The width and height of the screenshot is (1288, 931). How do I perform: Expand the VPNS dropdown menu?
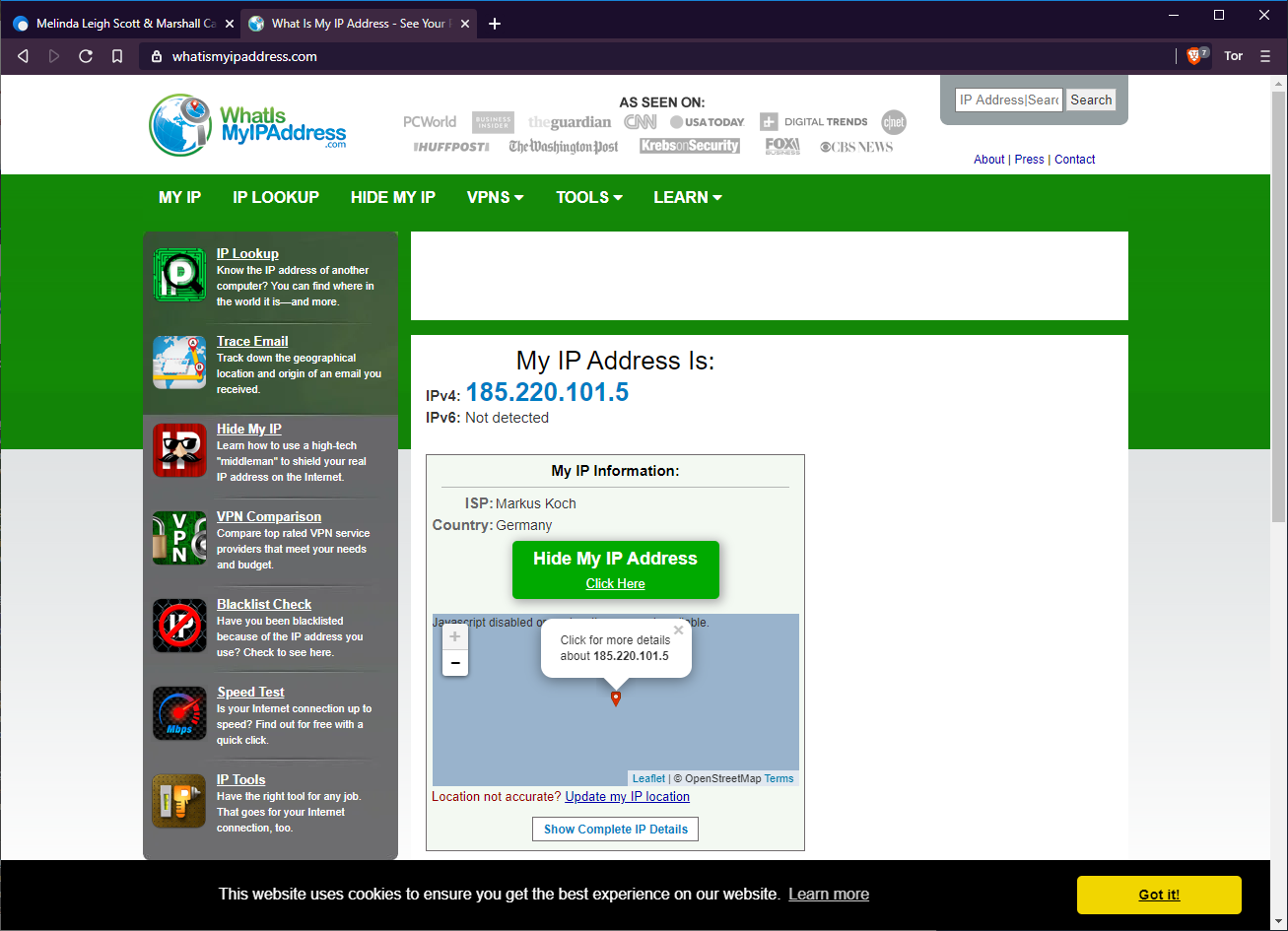(x=495, y=197)
